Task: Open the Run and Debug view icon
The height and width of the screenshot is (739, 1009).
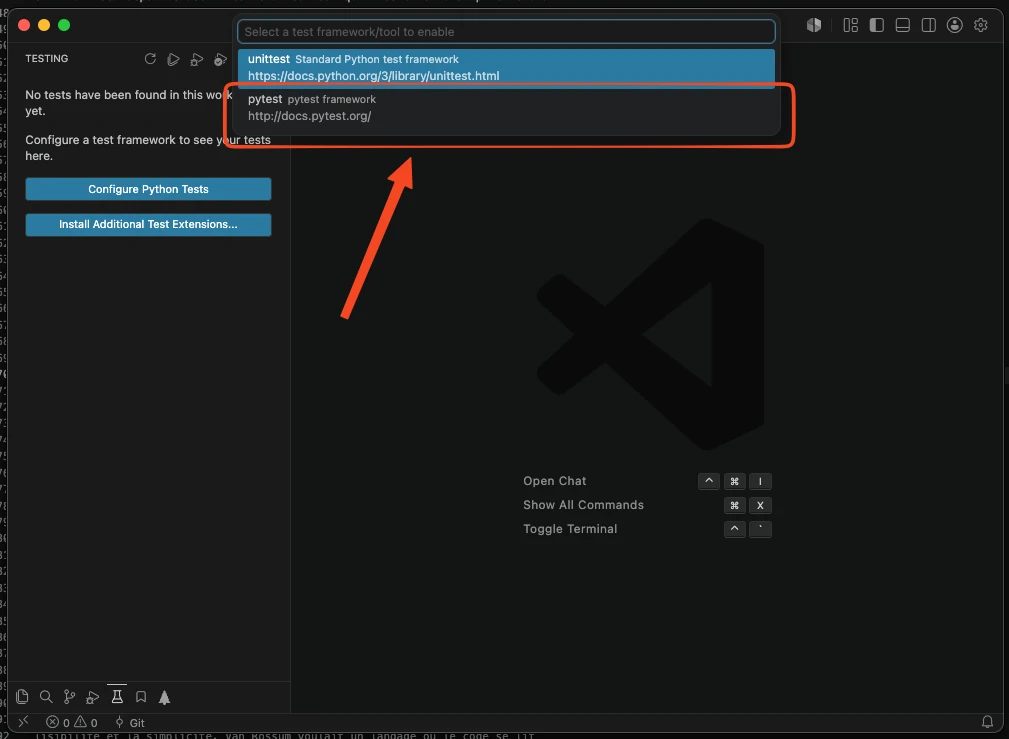Action: 93,697
